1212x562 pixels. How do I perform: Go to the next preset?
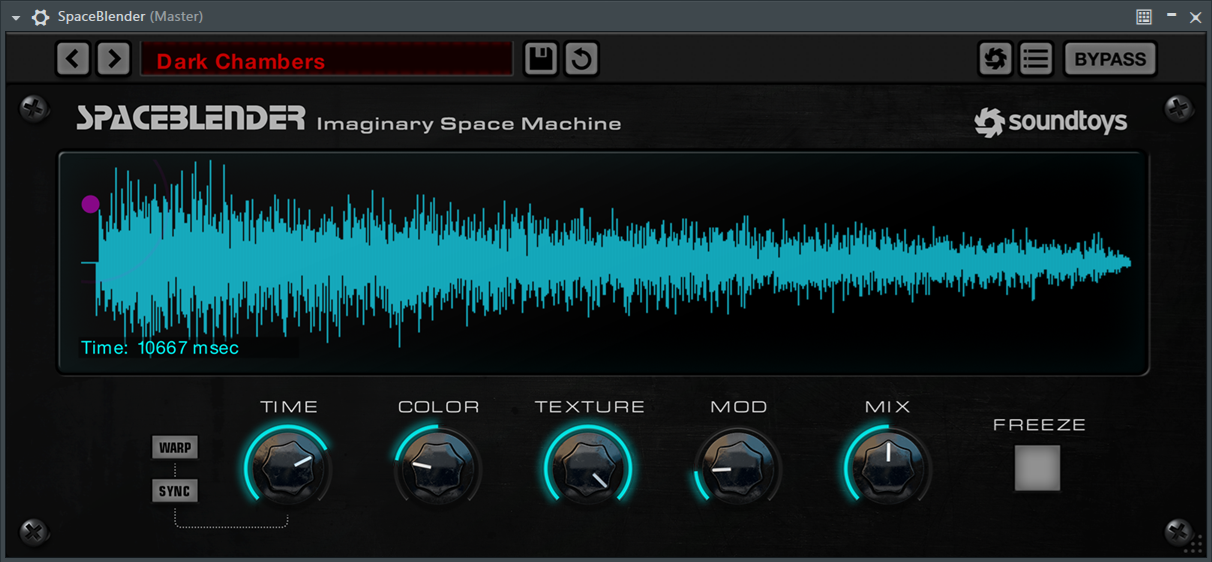pyautogui.click(x=114, y=59)
